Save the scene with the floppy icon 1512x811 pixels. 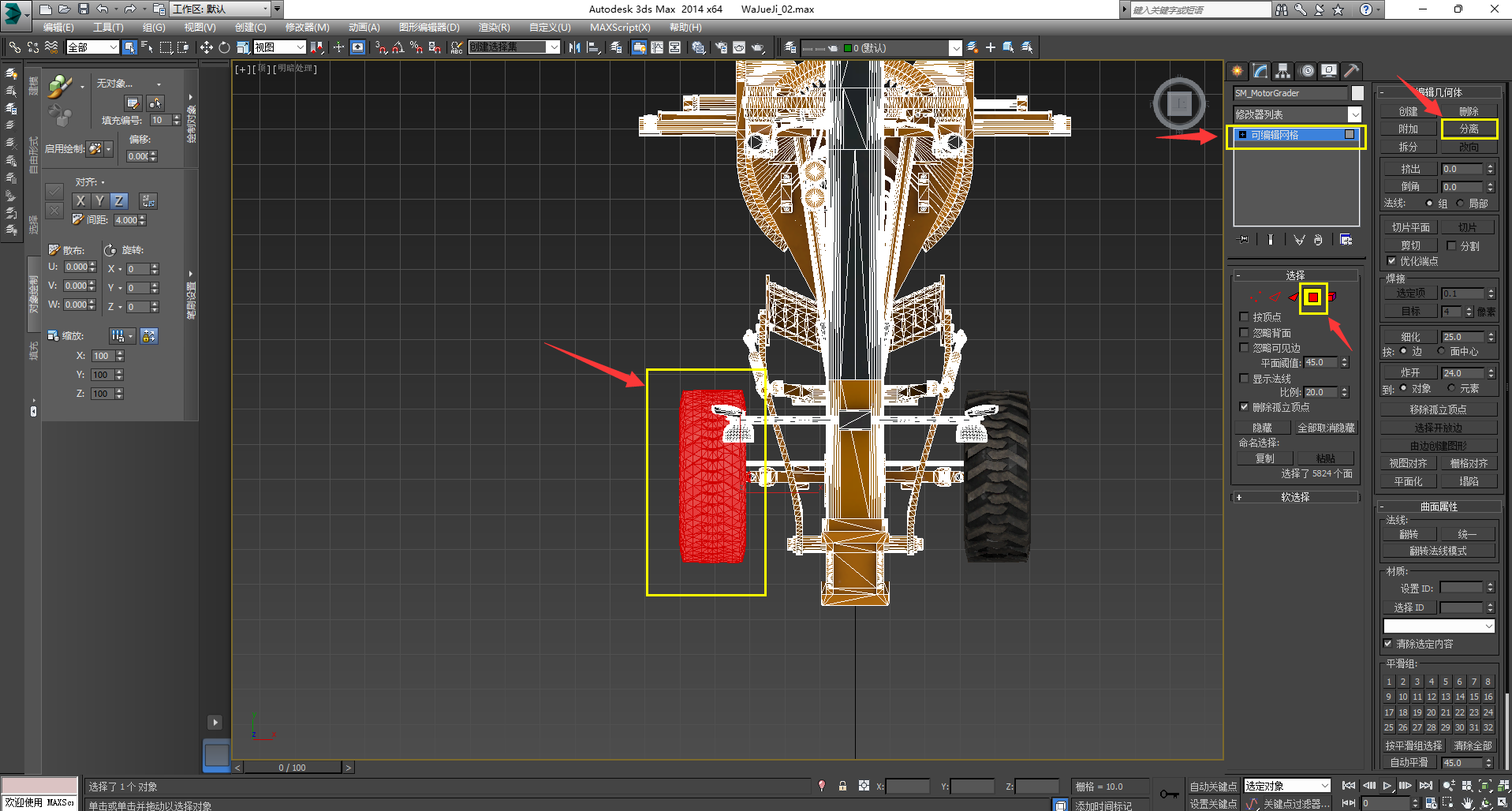83,9
